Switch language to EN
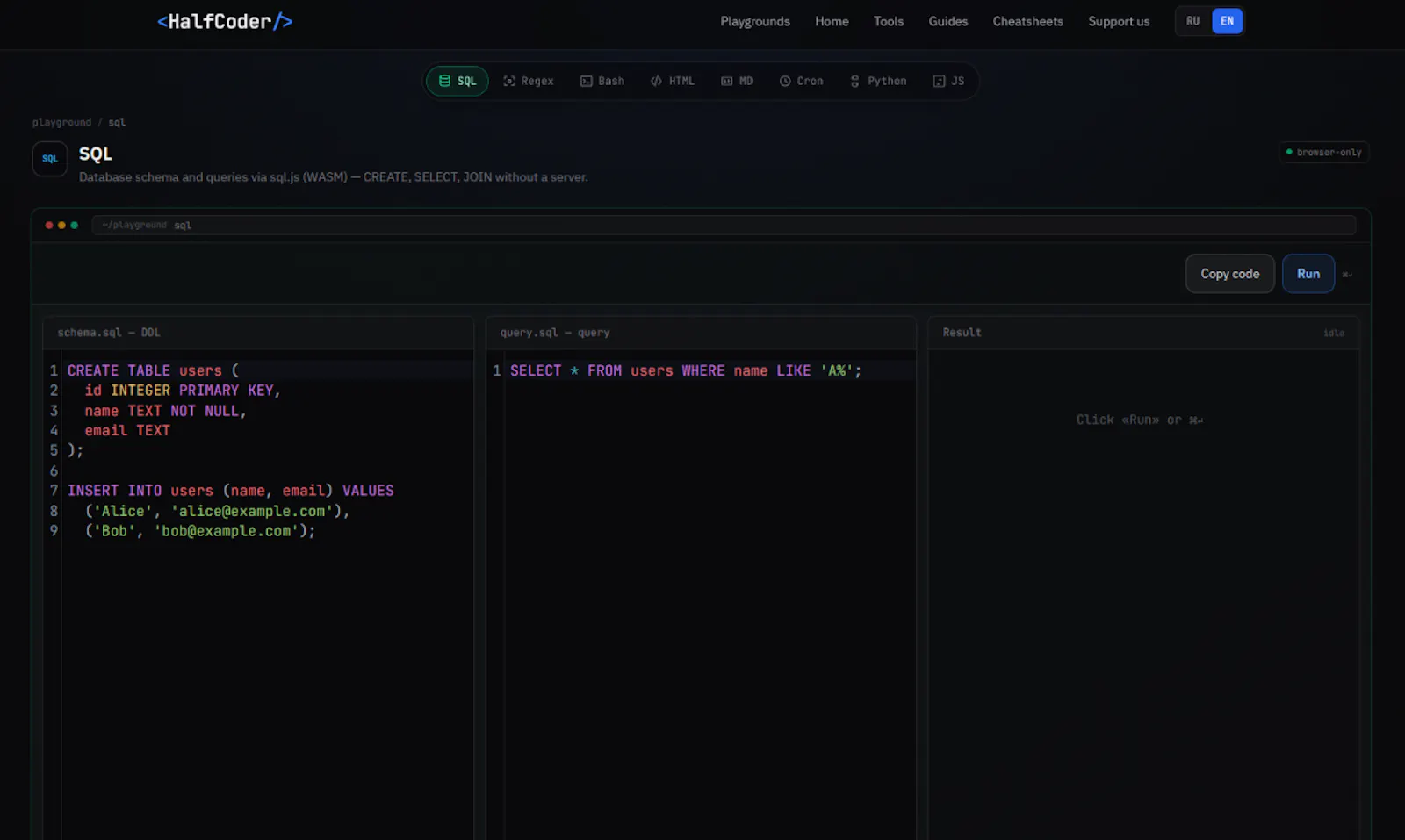This screenshot has width=1405, height=840. (1227, 21)
